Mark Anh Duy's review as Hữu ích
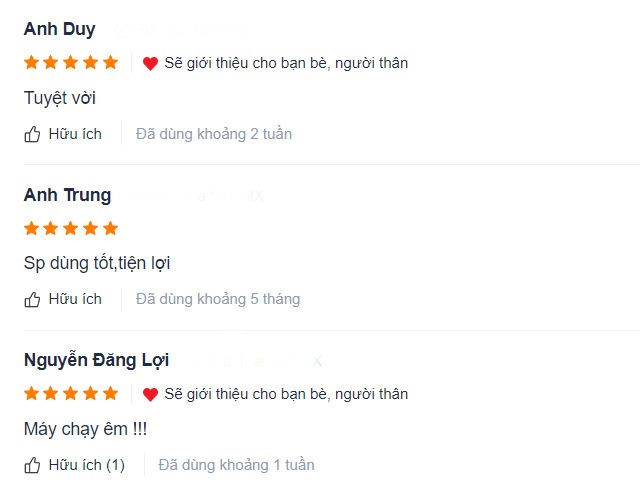Screen dimensions: 640x487 (x=75, y=134)
